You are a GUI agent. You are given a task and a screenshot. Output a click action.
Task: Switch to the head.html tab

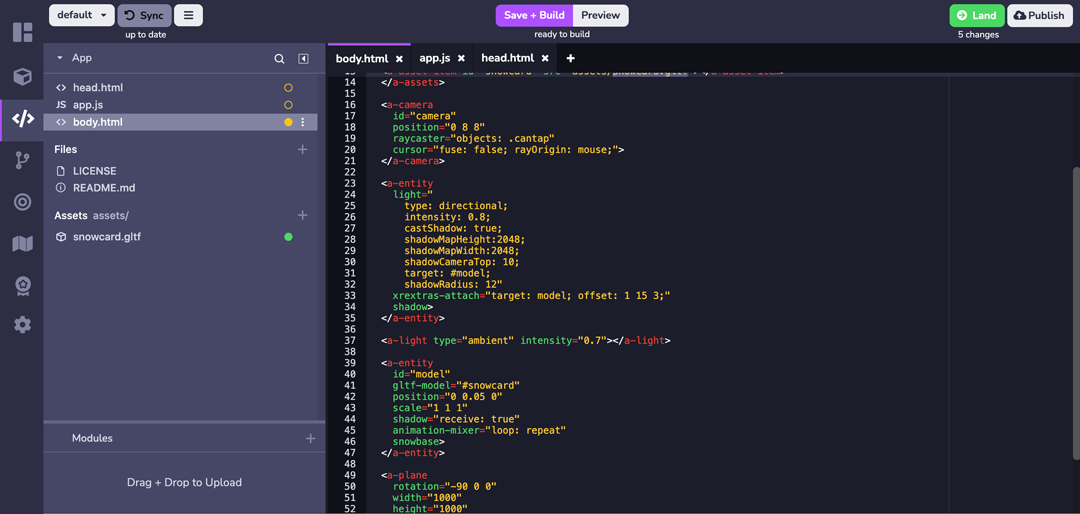click(x=508, y=59)
